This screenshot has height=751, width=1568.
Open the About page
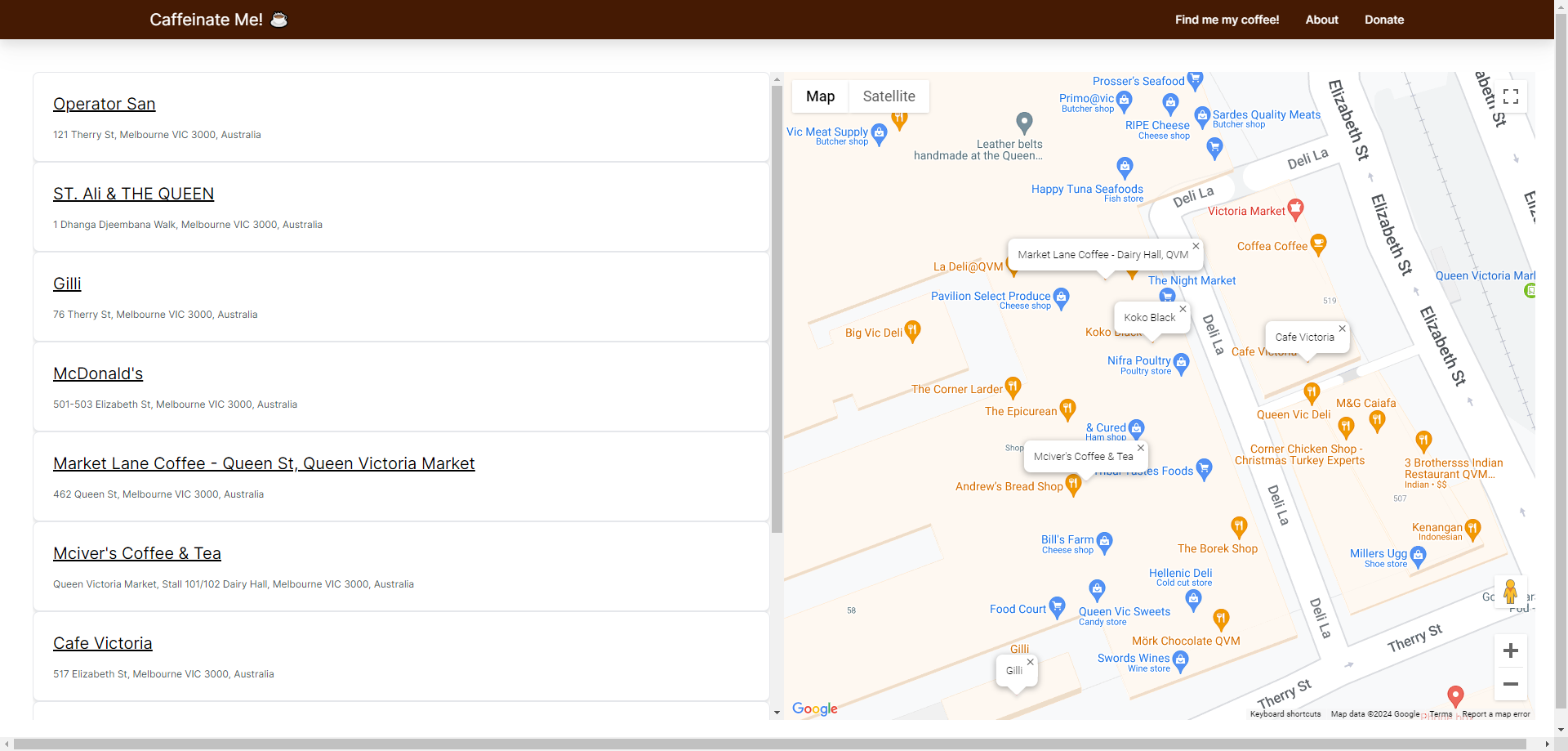tap(1321, 20)
